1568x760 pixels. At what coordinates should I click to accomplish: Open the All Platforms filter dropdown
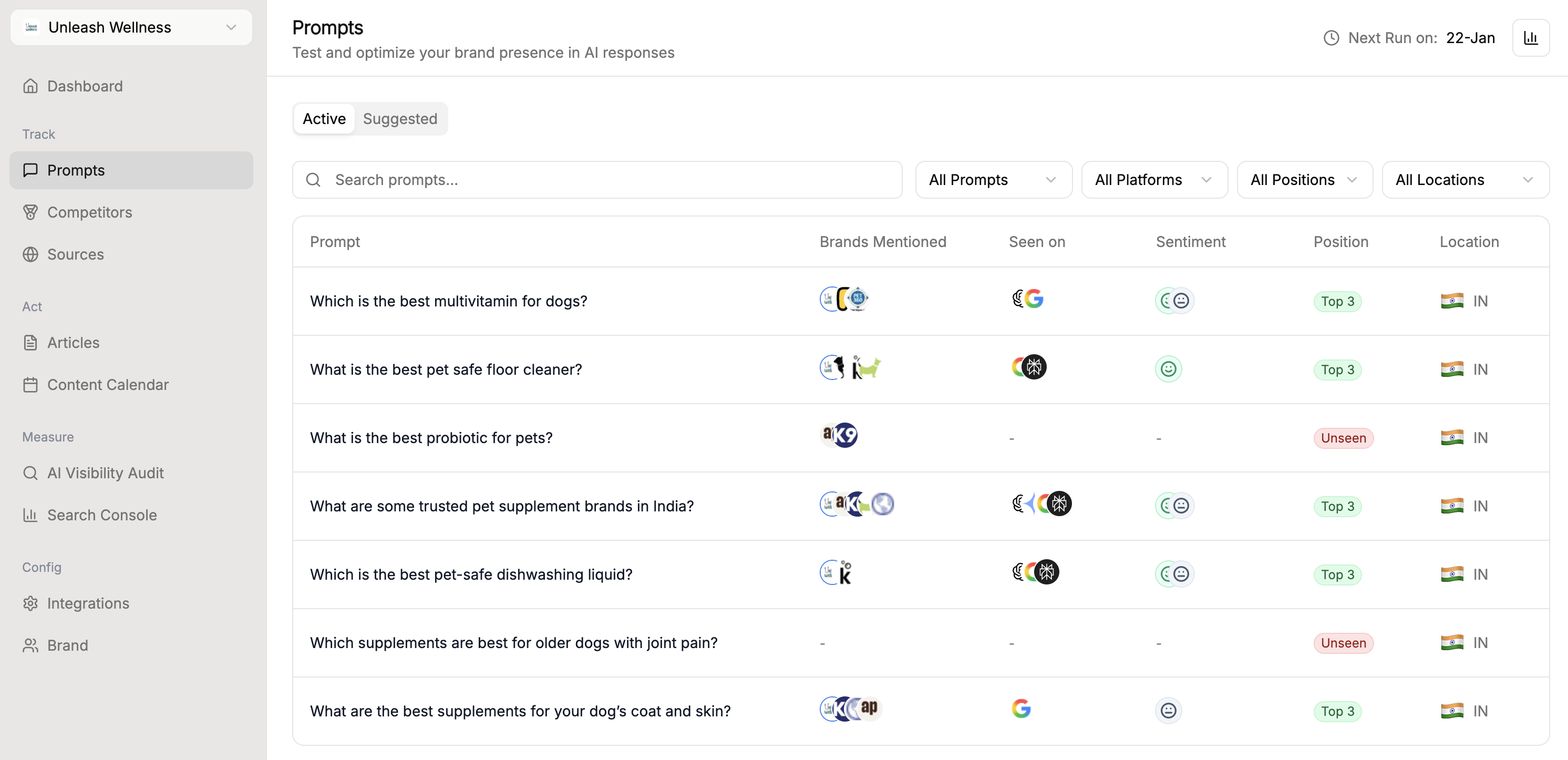click(1153, 180)
